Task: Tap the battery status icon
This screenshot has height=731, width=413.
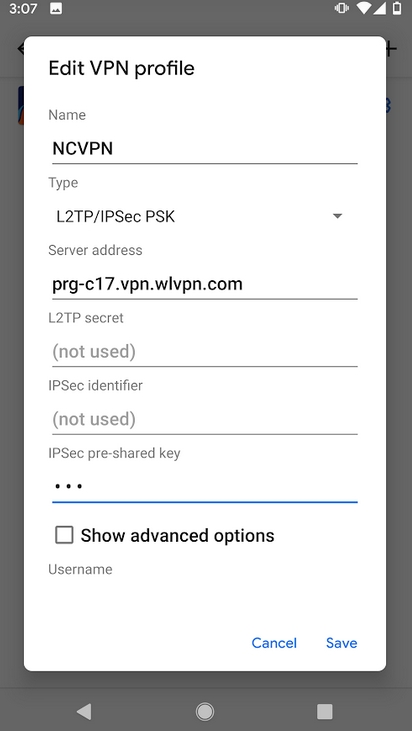Action: coord(397,8)
